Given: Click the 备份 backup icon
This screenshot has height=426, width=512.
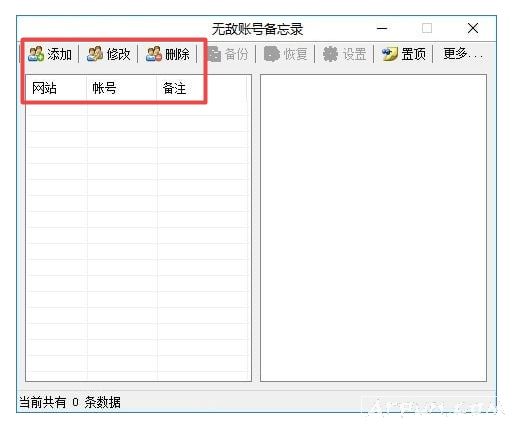Looking at the screenshot, I should (214, 54).
